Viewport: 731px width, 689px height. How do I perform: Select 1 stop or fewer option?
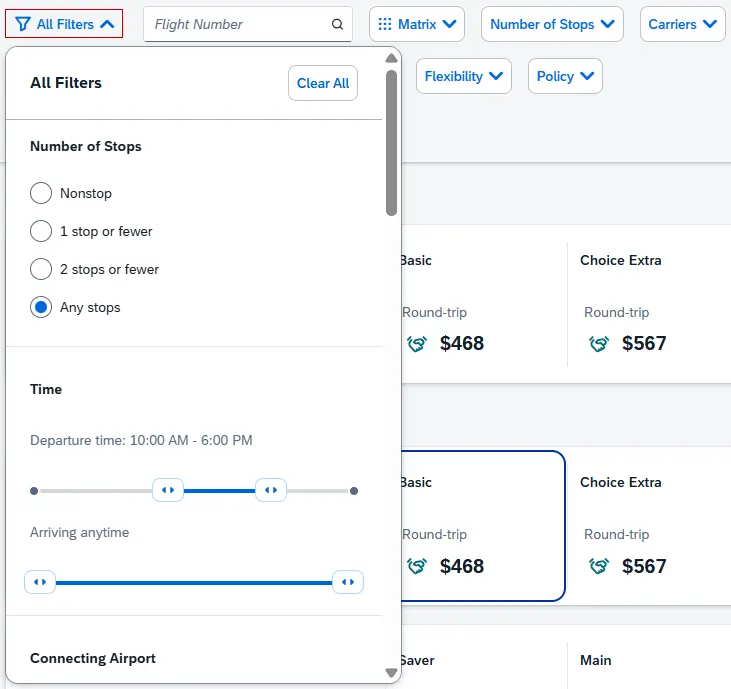point(41,231)
